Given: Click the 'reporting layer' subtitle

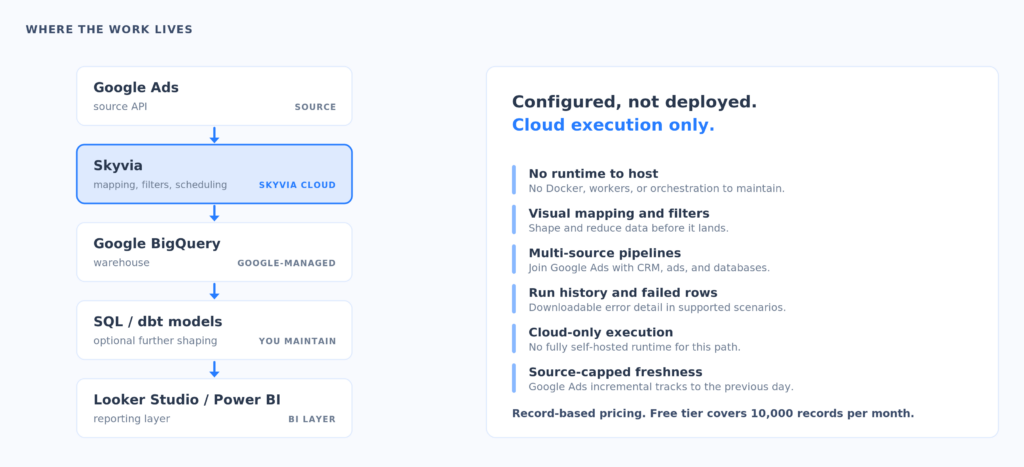Looking at the screenshot, I should pyautogui.click(x=131, y=419).
